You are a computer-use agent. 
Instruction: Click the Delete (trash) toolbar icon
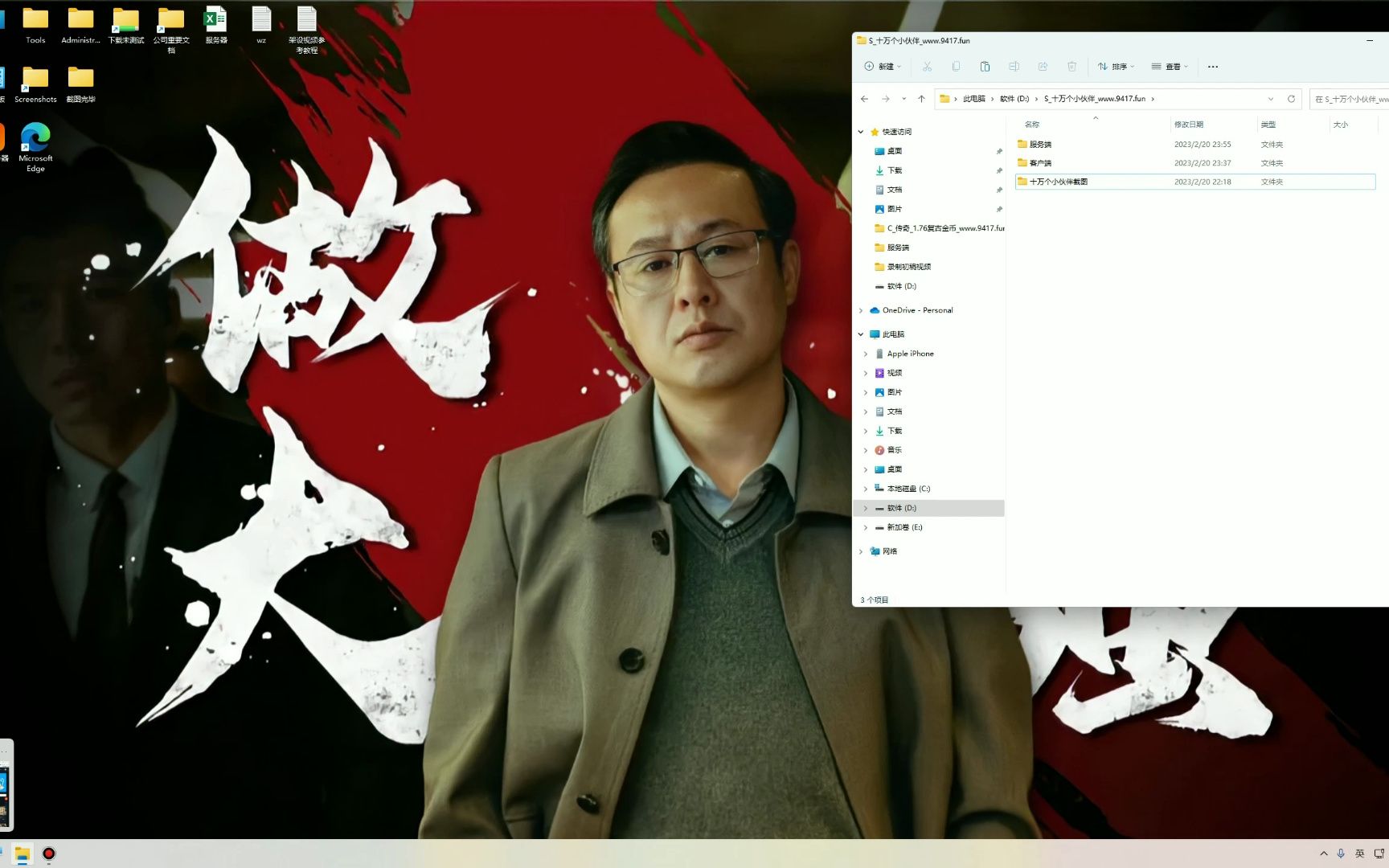pos(1071,67)
